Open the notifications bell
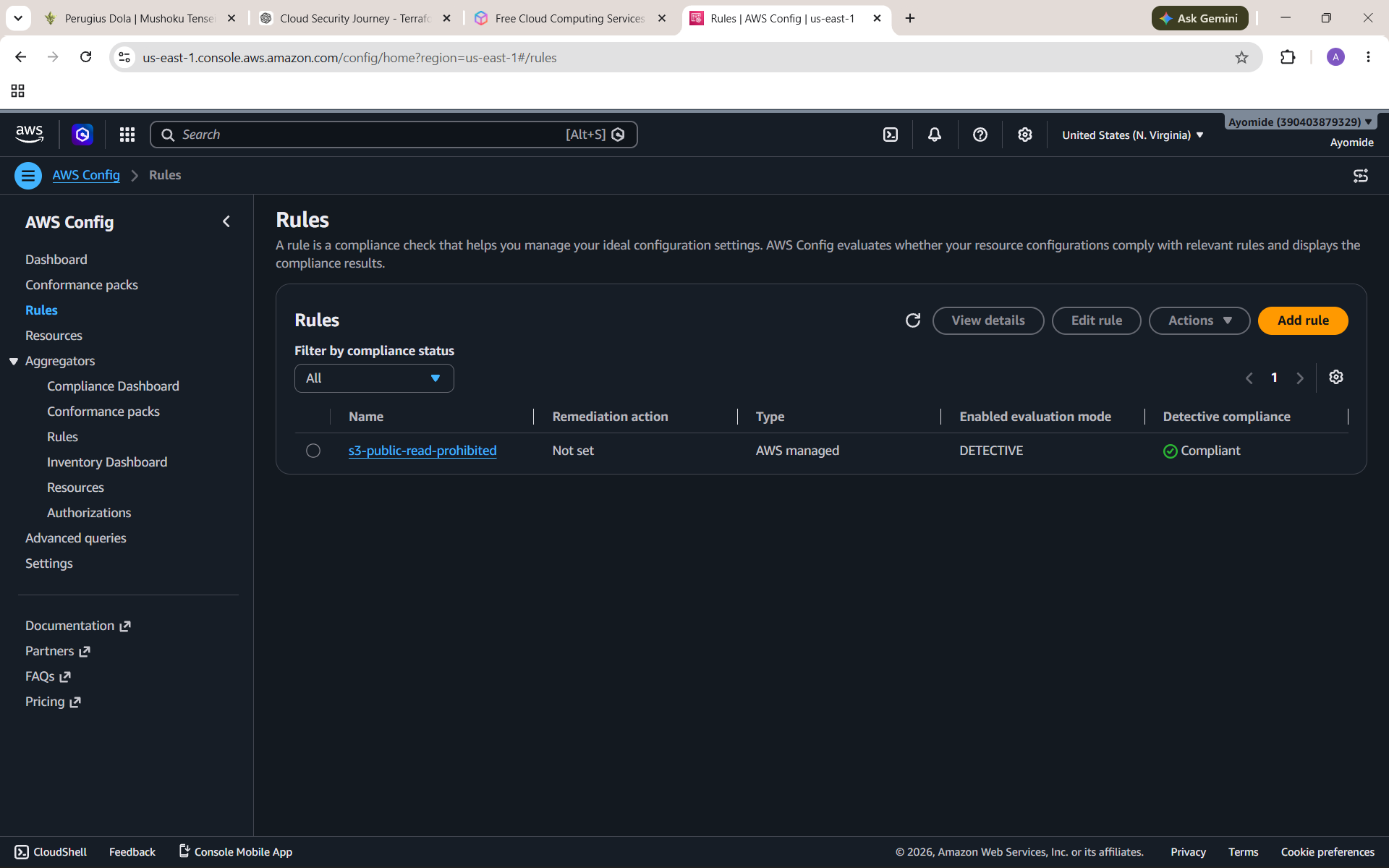 [935, 135]
